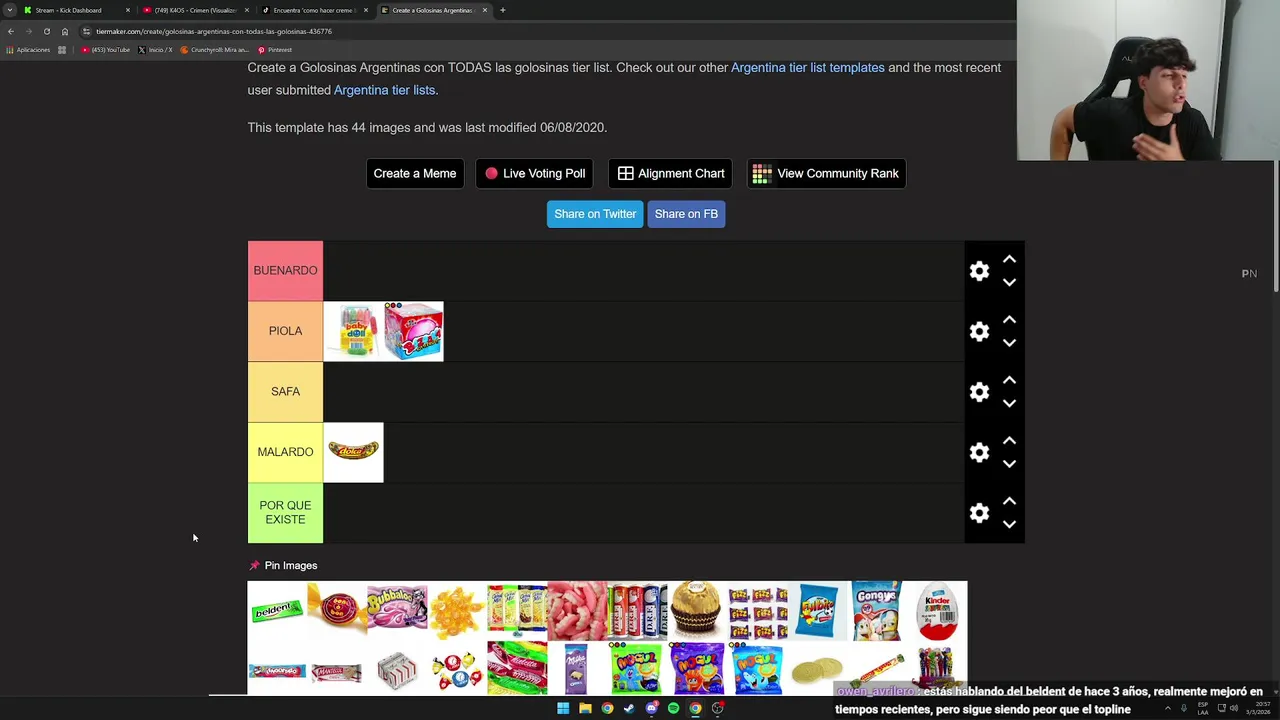The width and height of the screenshot is (1280, 720).
Task: Open the Alignment Chart
Action: (x=670, y=173)
